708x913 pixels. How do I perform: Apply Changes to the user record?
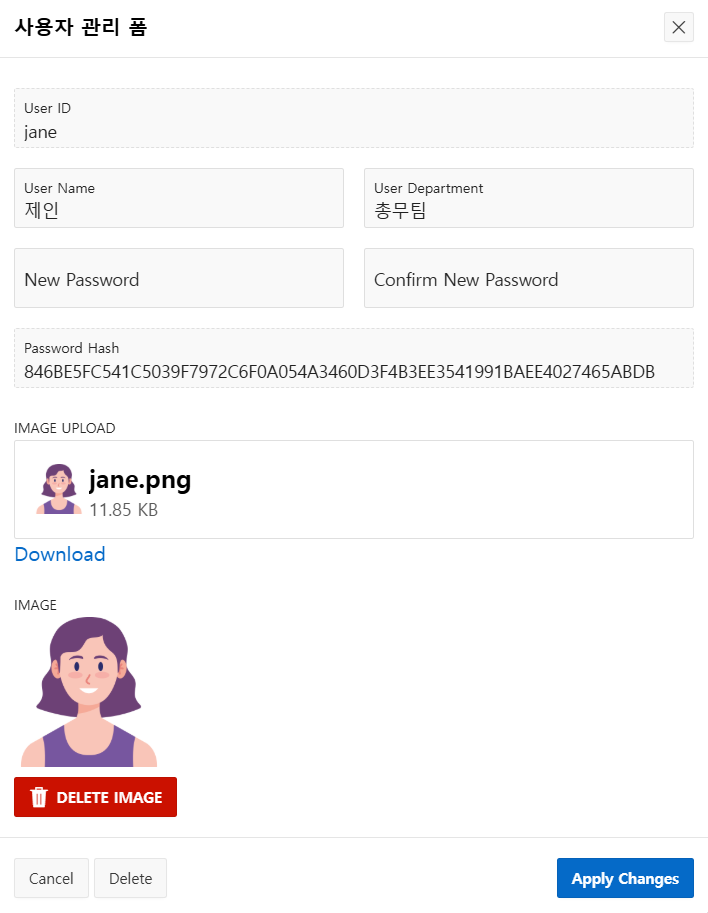625,877
